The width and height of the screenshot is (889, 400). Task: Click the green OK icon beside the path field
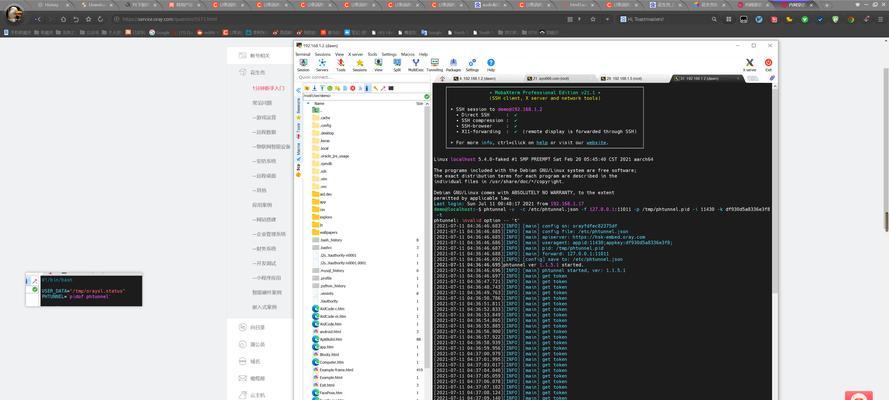[427, 96]
